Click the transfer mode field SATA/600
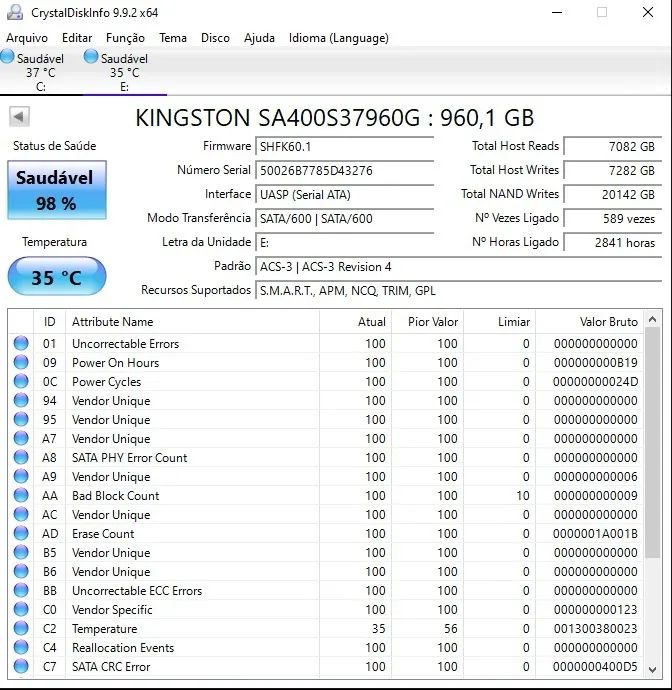The height and width of the screenshot is (690, 672). pyautogui.click(x=345, y=219)
